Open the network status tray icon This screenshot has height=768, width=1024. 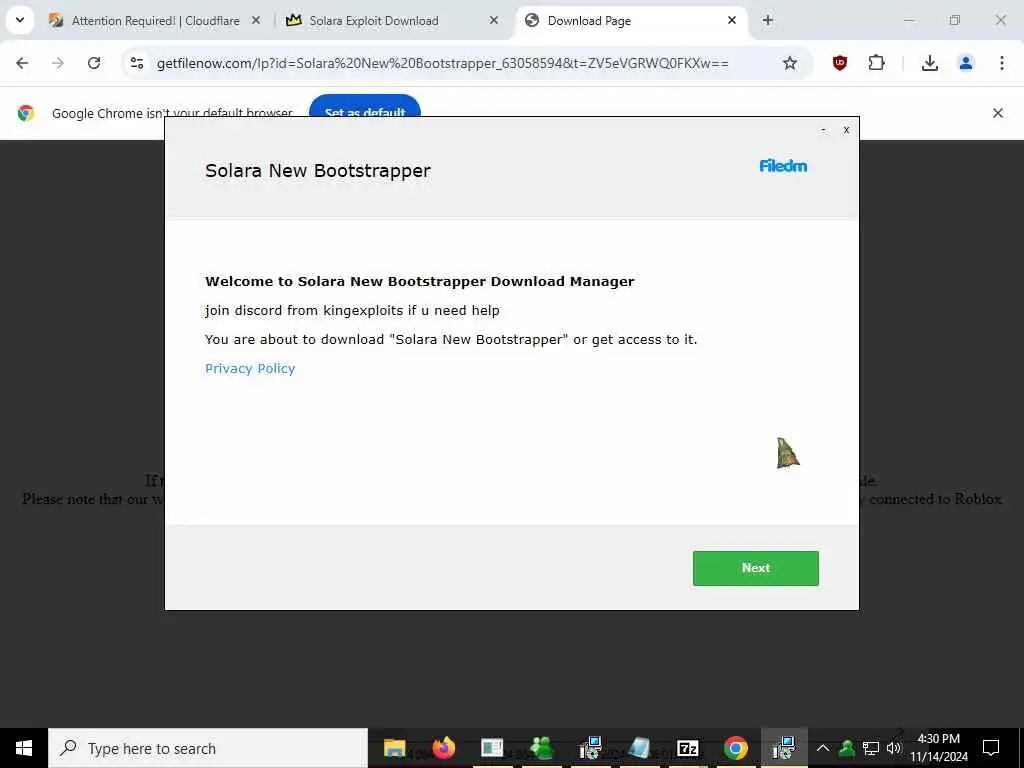tap(871, 748)
